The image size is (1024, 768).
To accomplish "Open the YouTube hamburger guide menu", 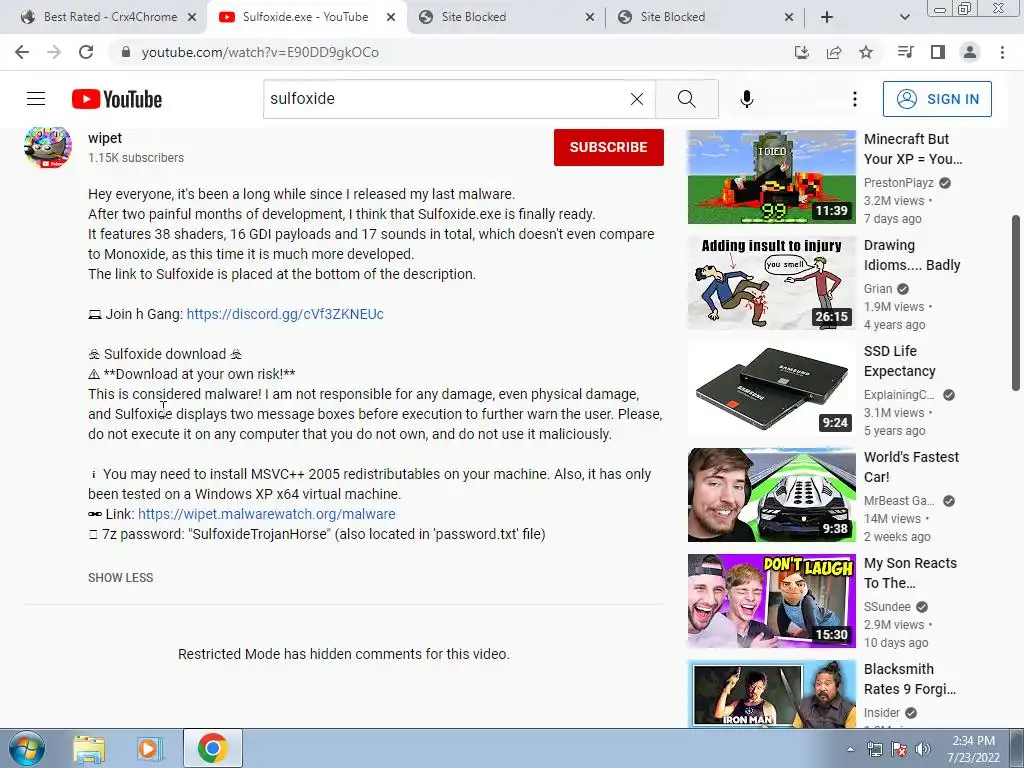I will pyautogui.click(x=36, y=99).
